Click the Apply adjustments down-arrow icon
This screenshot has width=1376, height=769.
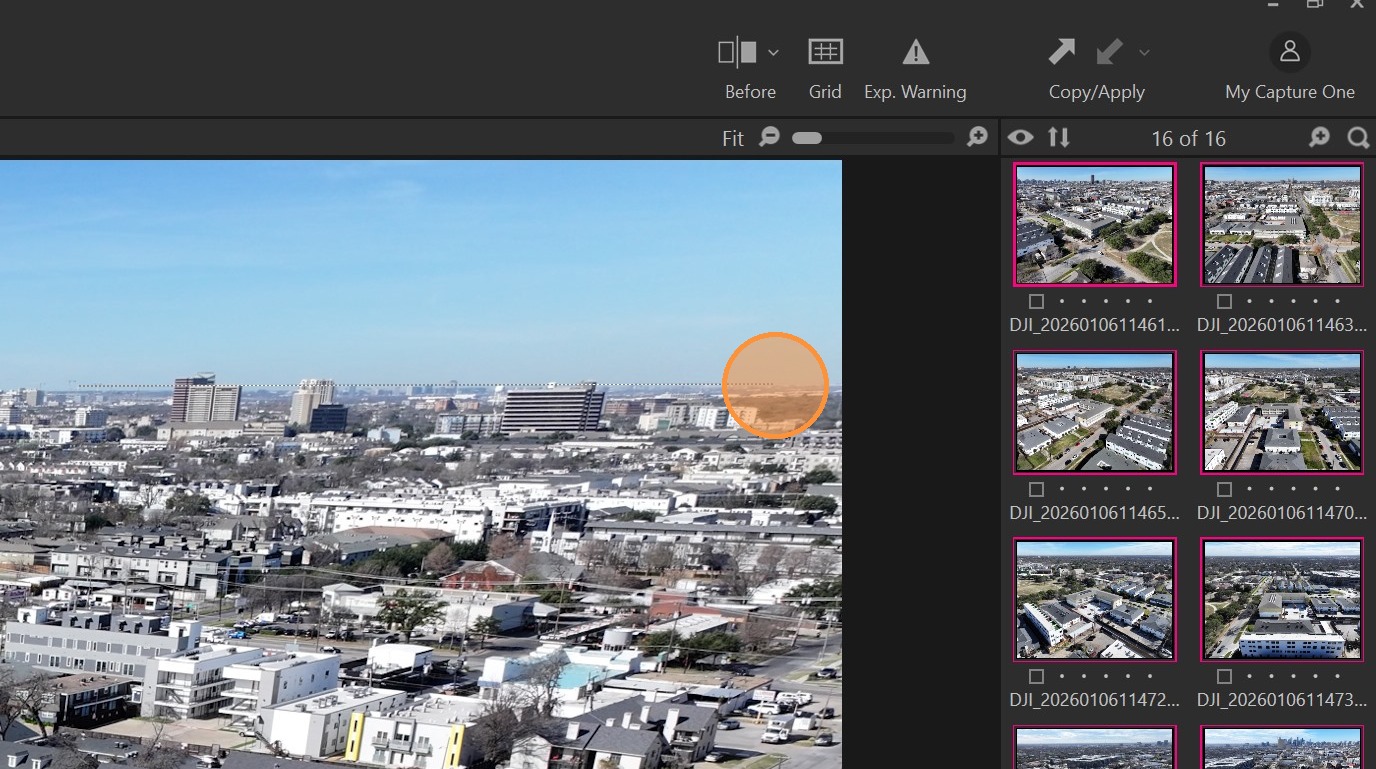tap(1109, 52)
